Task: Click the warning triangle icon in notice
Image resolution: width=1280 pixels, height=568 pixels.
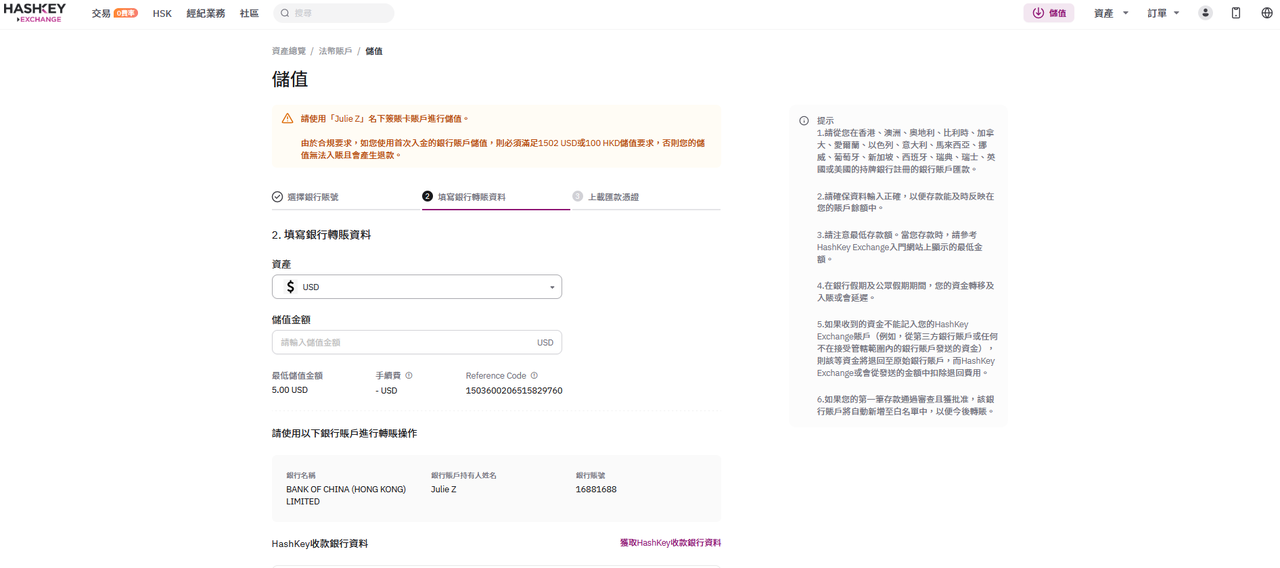Action: pos(287,119)
